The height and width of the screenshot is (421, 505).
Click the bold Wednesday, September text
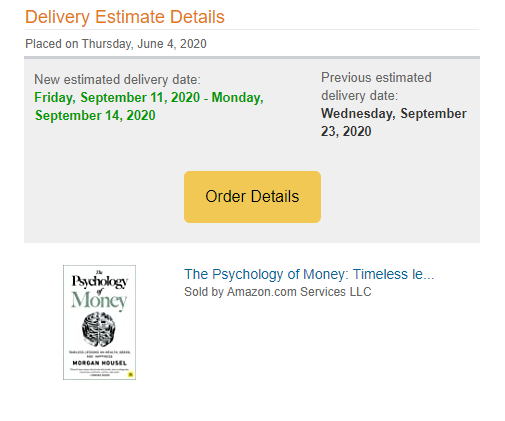coord(394,113)
